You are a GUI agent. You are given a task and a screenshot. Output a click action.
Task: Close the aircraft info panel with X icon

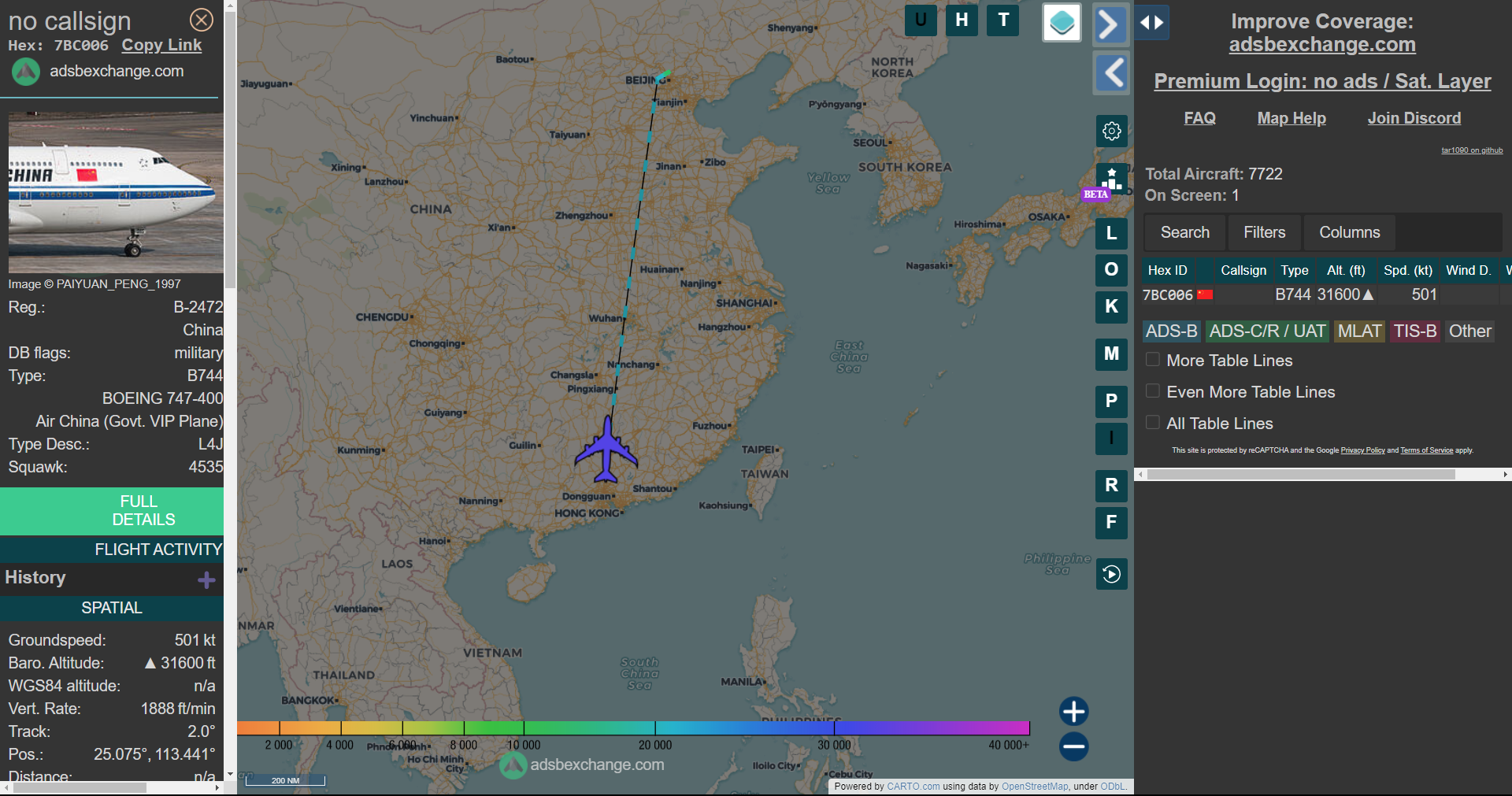202,20
